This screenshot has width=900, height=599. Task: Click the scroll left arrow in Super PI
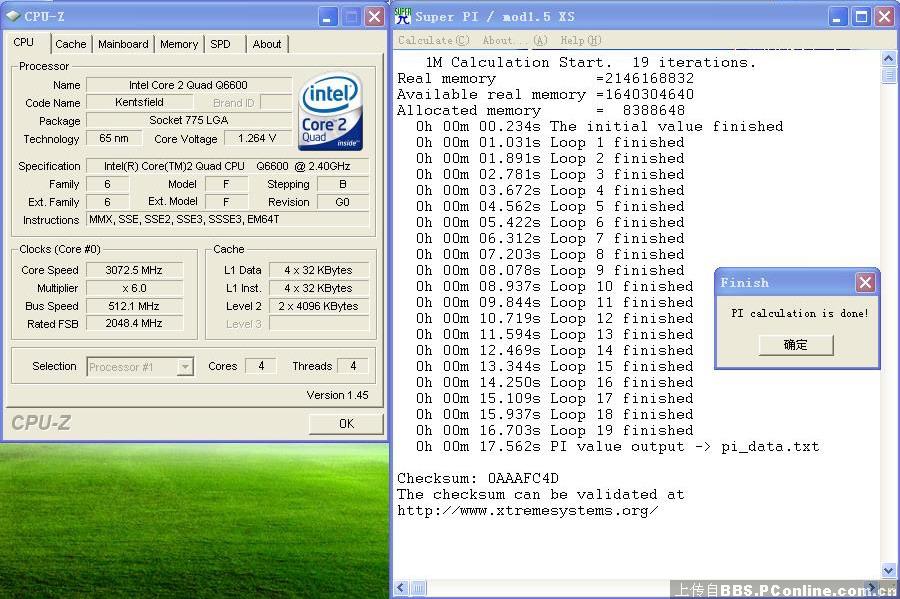(x=401, y=588)
